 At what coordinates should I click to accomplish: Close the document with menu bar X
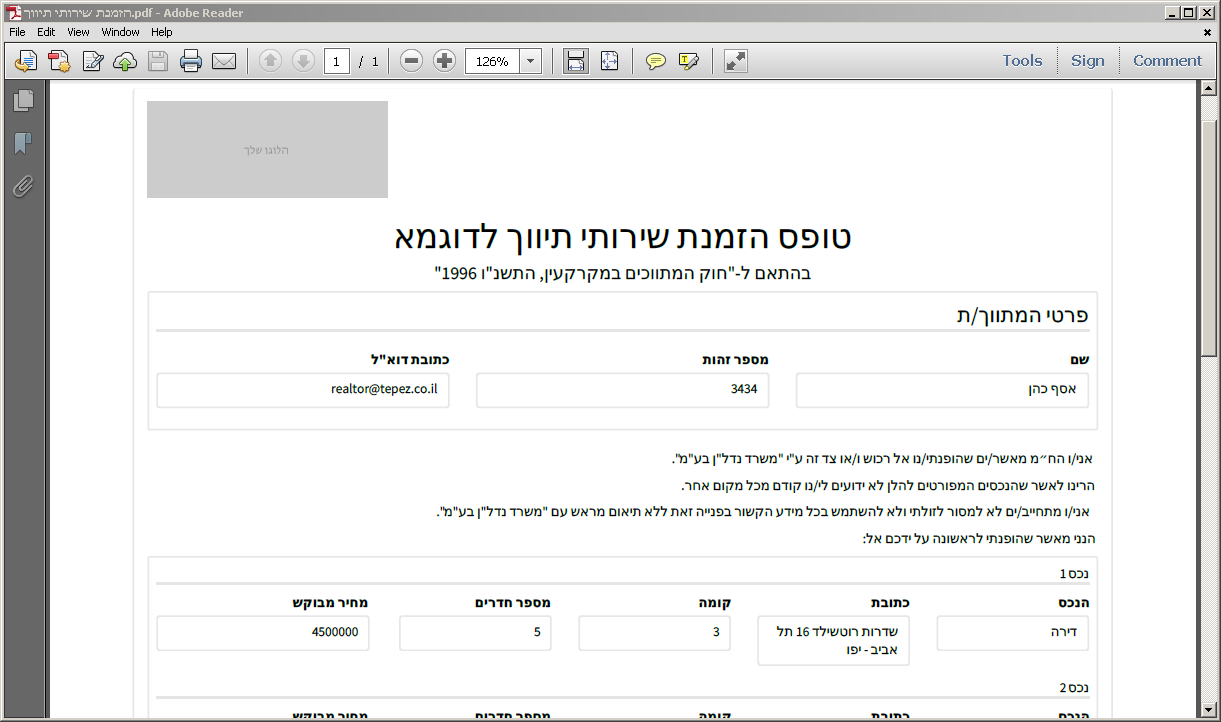click(x=1208, y=32)
